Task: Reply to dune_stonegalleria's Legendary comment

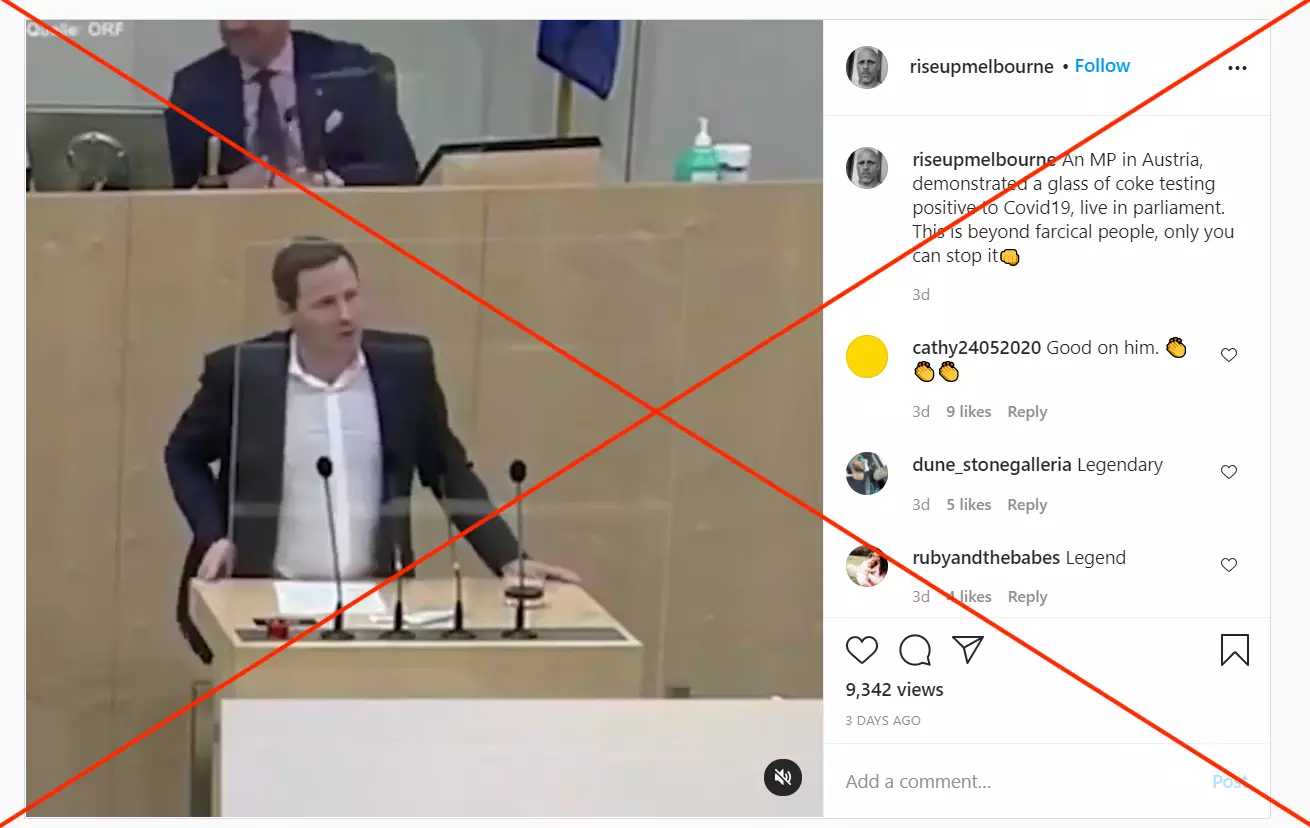Action: (x=1027, y=505)
